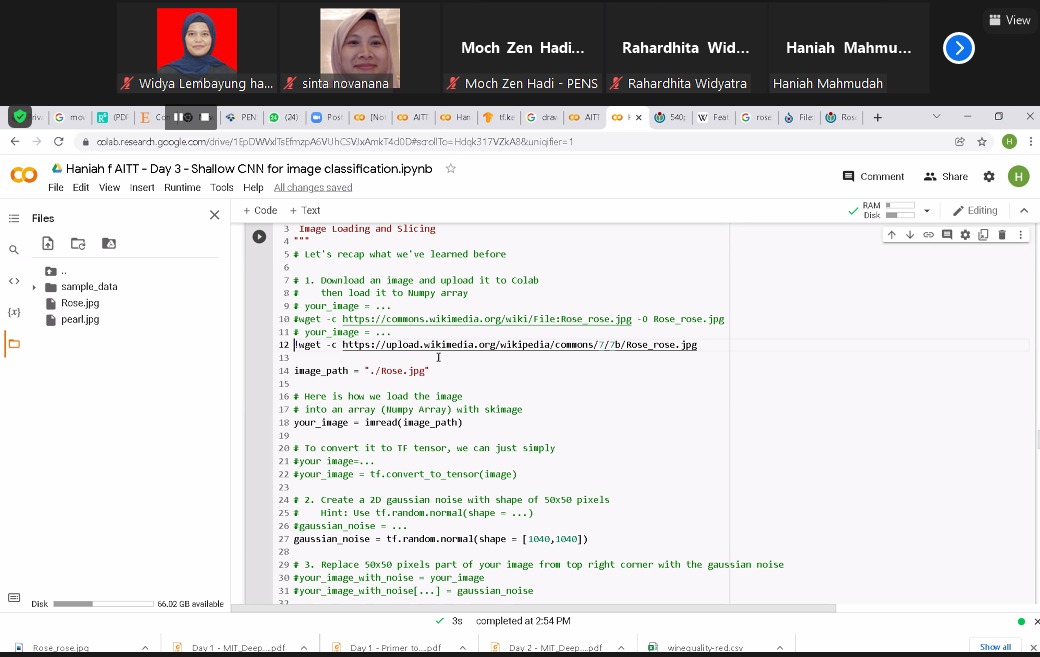Click the Share button

[946, 176]
